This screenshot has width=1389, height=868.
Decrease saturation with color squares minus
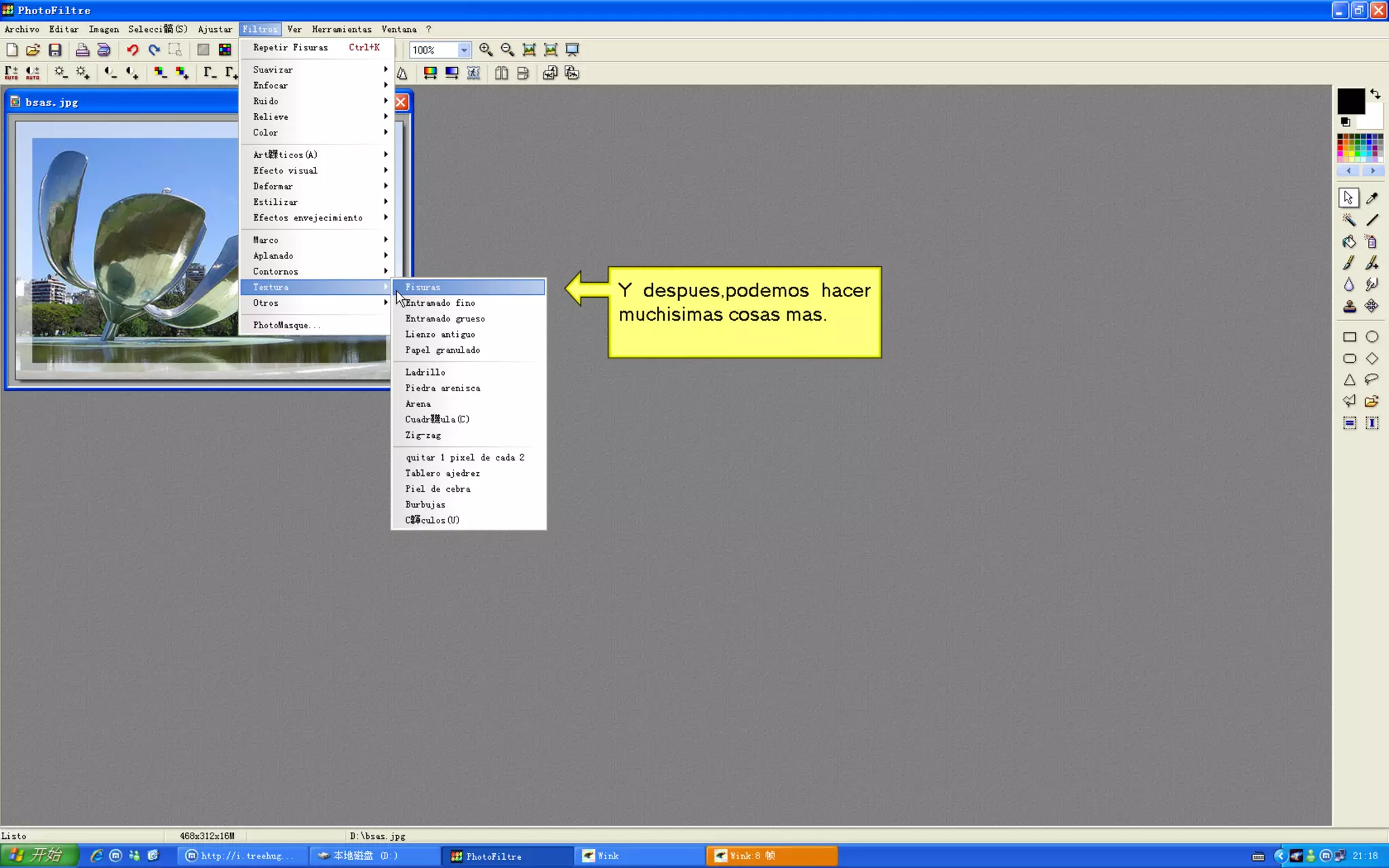pyautogui.click(x=160, y=73)
